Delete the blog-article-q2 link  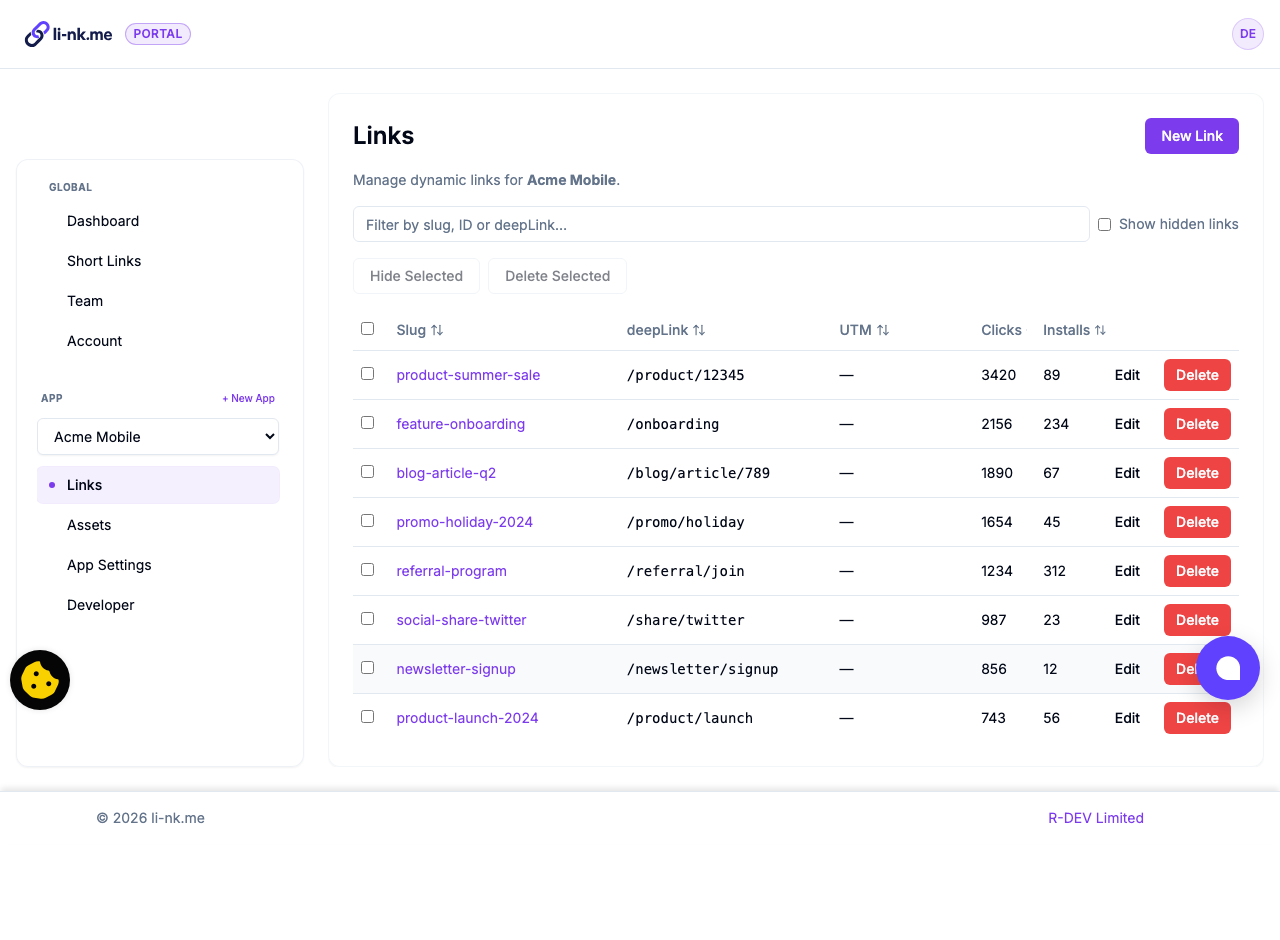coord(1197,473)
